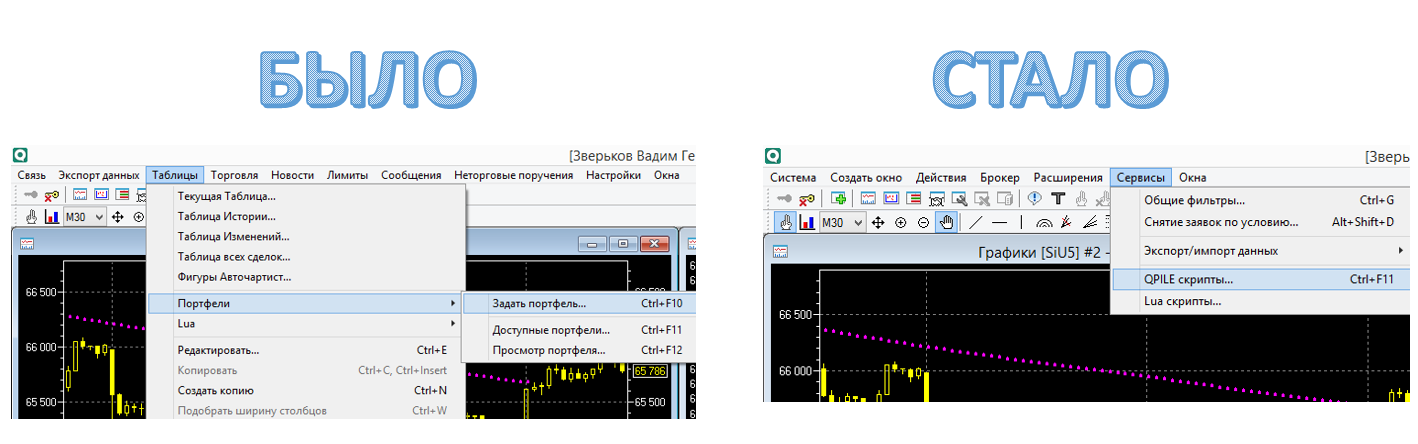Screen dimensions: 1418x444
Task: Click four-arrow move tool in СТАЛО window
Action: tap(878, 222)
